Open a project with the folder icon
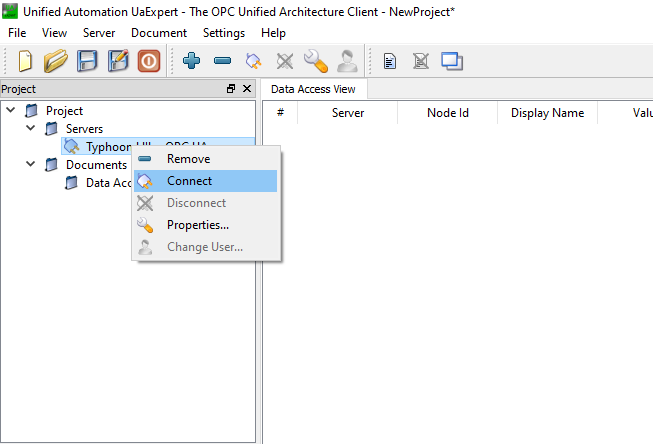Viewport: 653px width, 444px height. [56, 61]
